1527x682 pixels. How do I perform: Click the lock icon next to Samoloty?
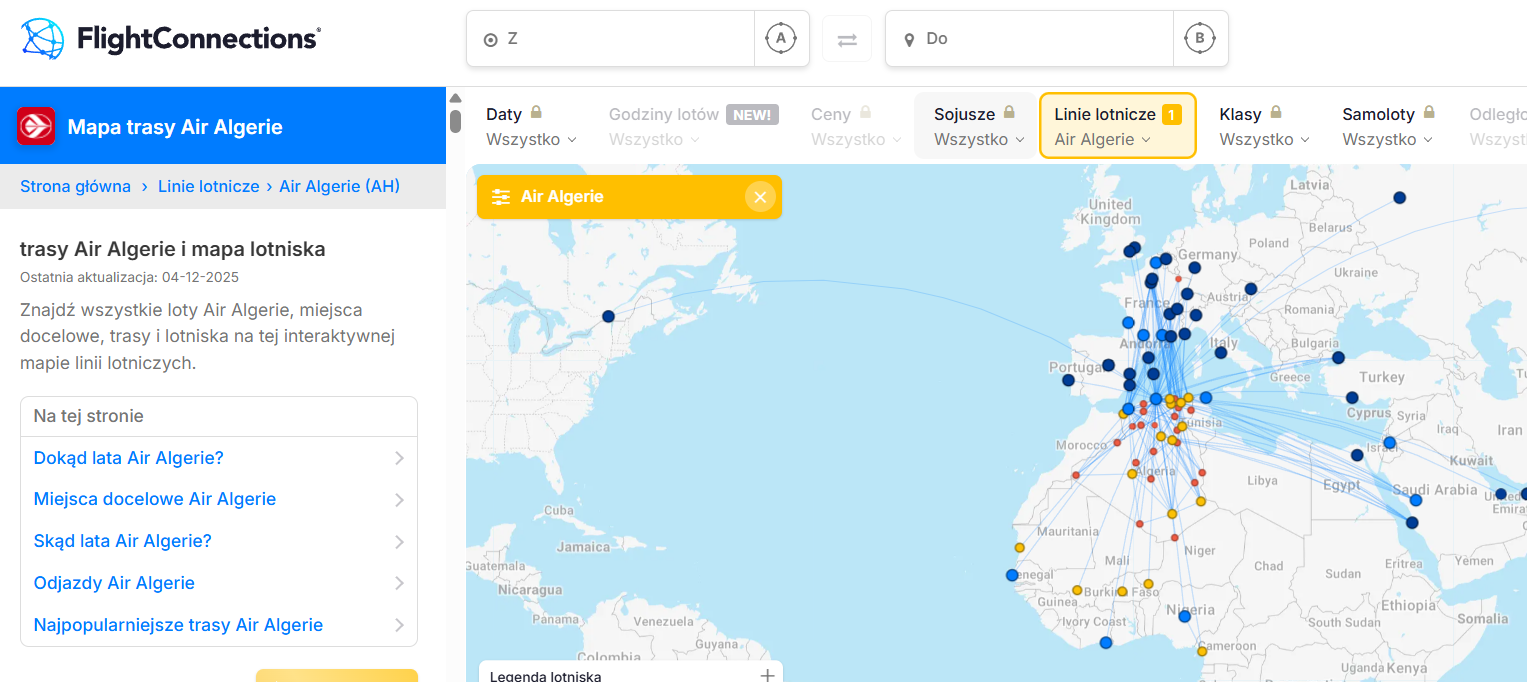pyautogui.click(x=1429, y=113)
